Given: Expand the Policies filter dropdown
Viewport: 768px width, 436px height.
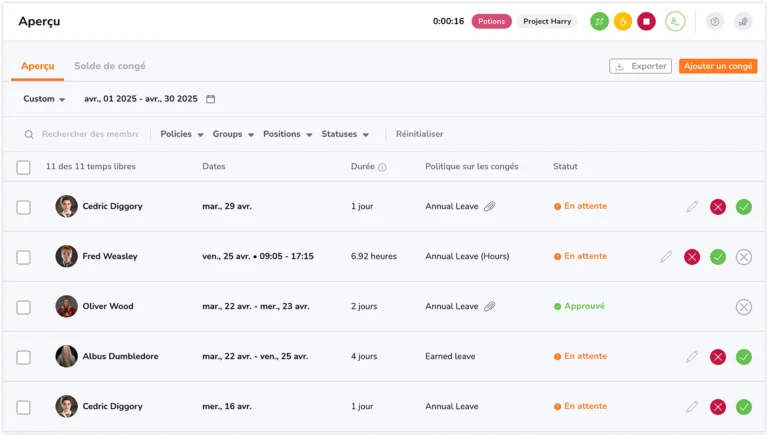Looking at the screenshot, I should coord(182,134).
